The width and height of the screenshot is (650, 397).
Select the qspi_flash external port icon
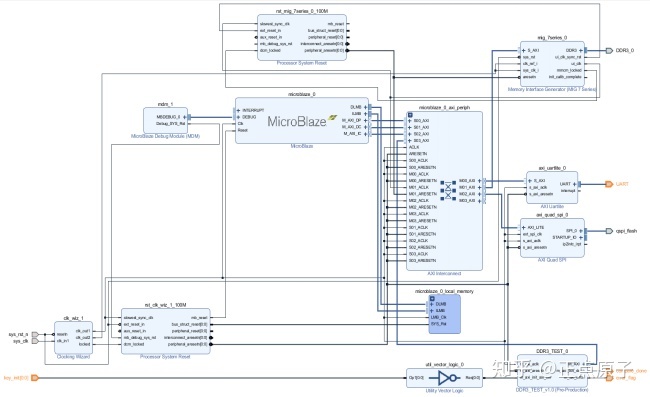tap(609, 231)
